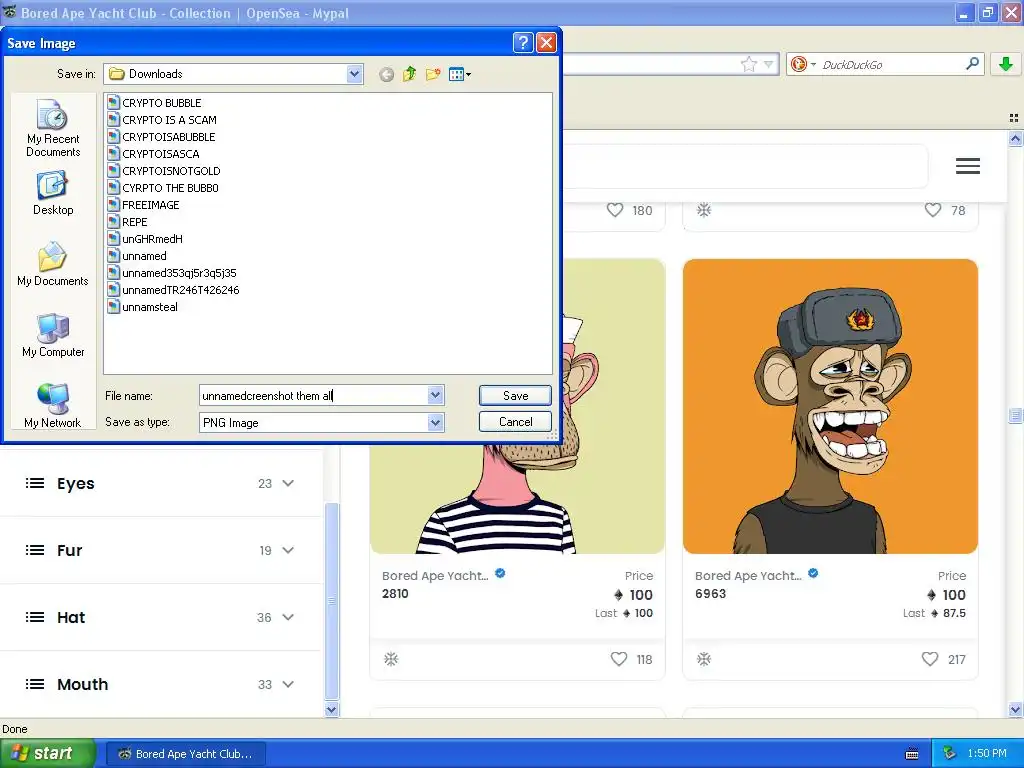Open My Network places shortcut
The image size is (1024, 768).
tap(53, 406)
